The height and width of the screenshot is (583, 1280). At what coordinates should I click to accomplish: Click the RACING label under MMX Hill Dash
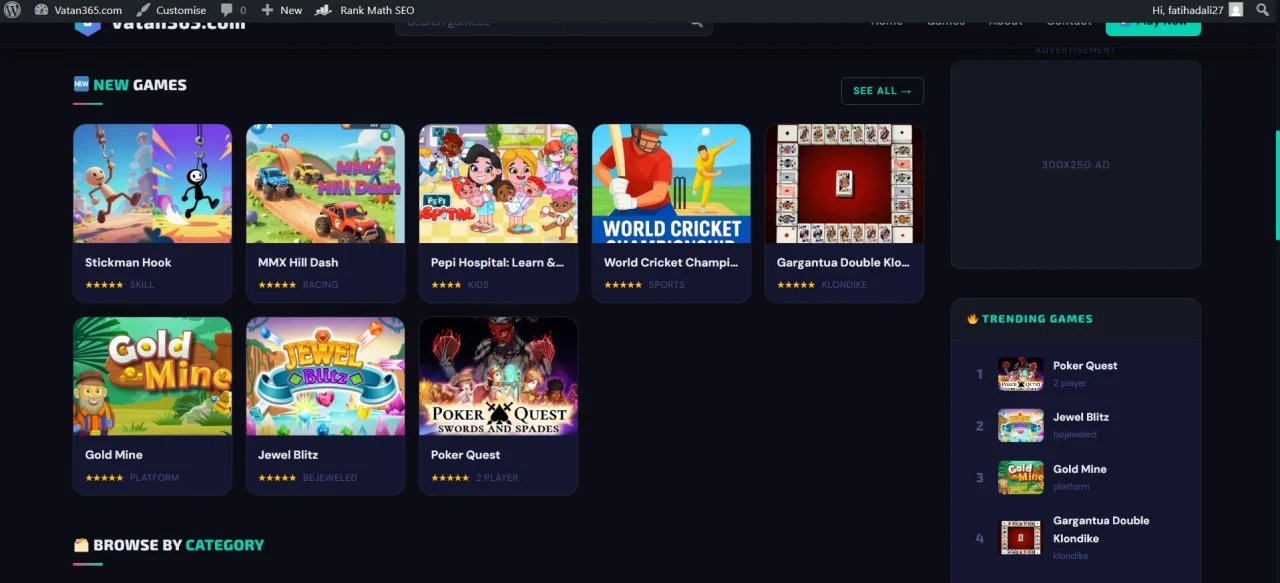321,285
